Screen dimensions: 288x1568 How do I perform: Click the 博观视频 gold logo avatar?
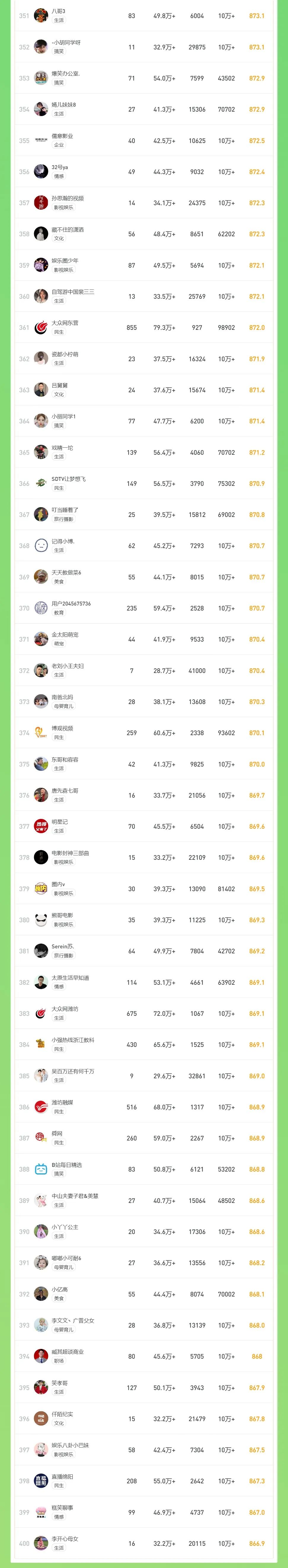click(x=41, y=733)
